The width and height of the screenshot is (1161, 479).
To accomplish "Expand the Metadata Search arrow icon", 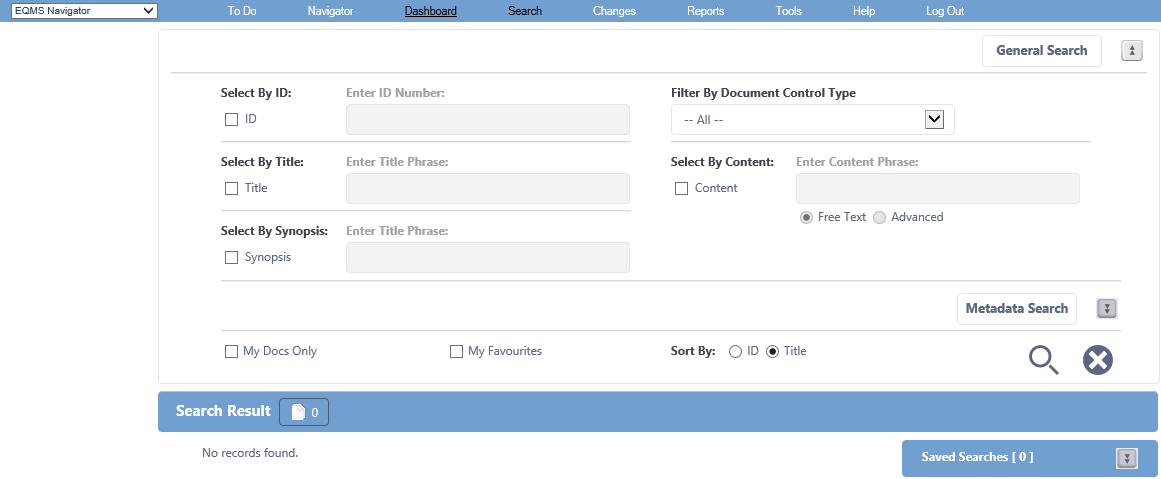I will click(1106, 309).
